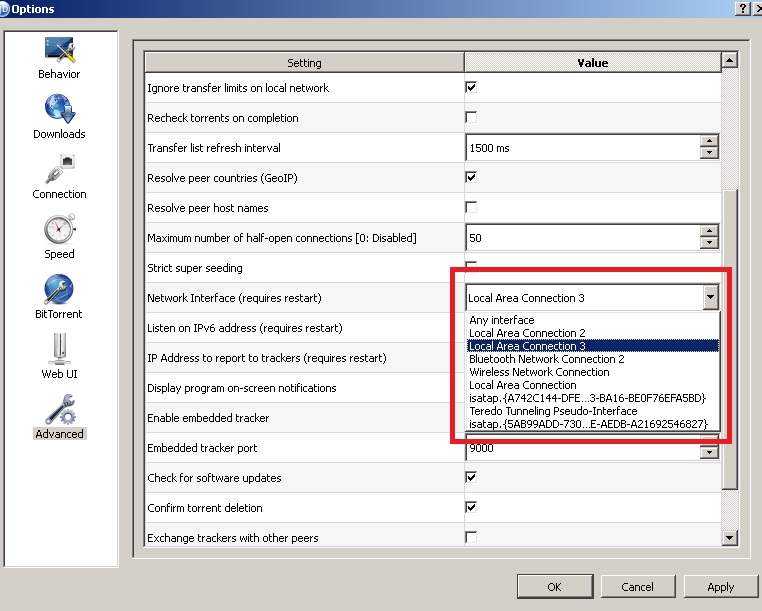Click the help question mark button
This screenshot has height=611, width=762.
pyautogui.click(x=743, y=8)
